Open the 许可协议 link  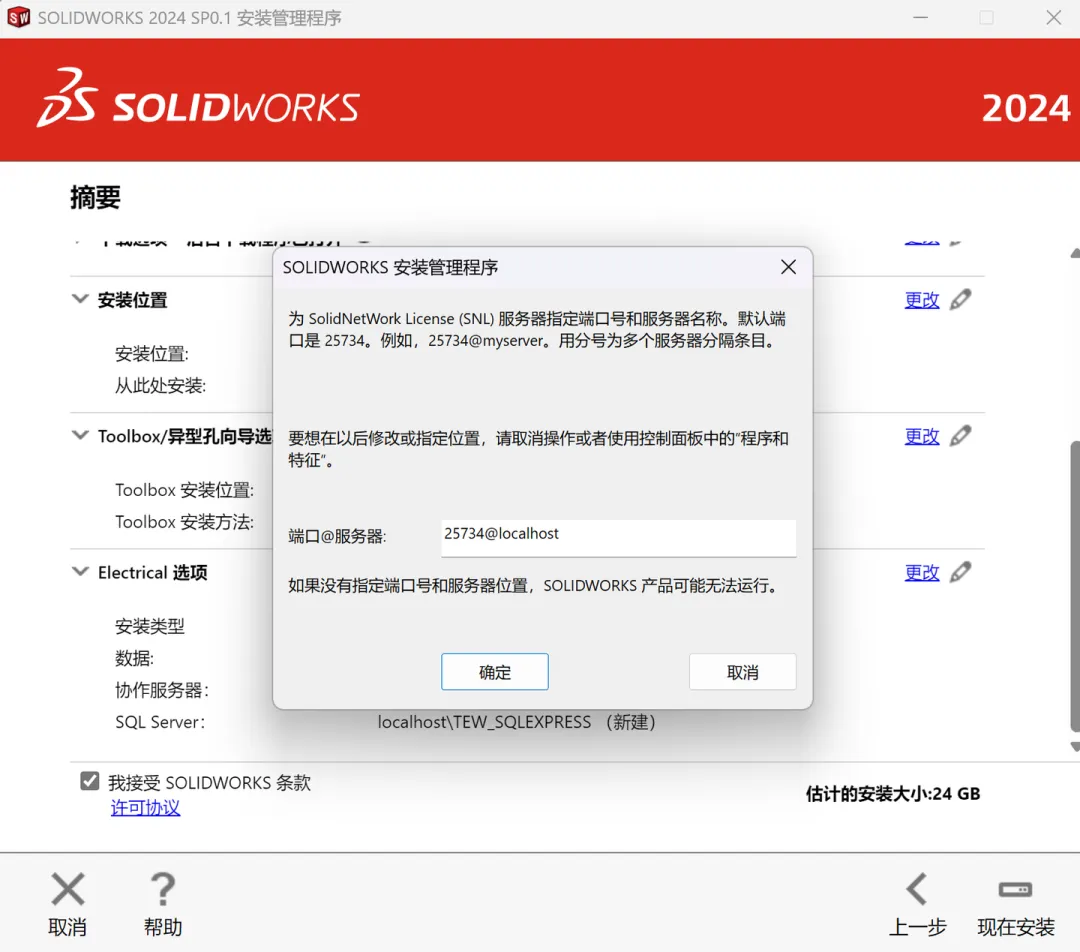tap(145, 807)
